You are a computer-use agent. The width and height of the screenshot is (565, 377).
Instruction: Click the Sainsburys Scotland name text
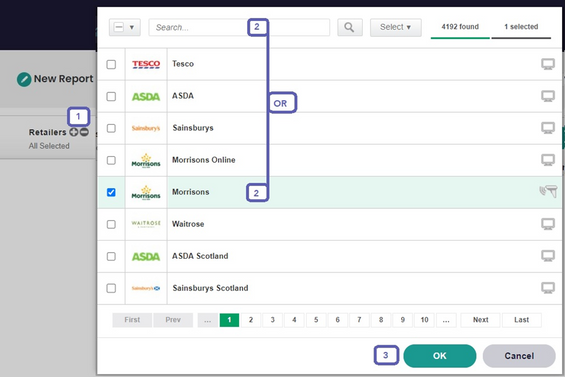pos(210,288)
